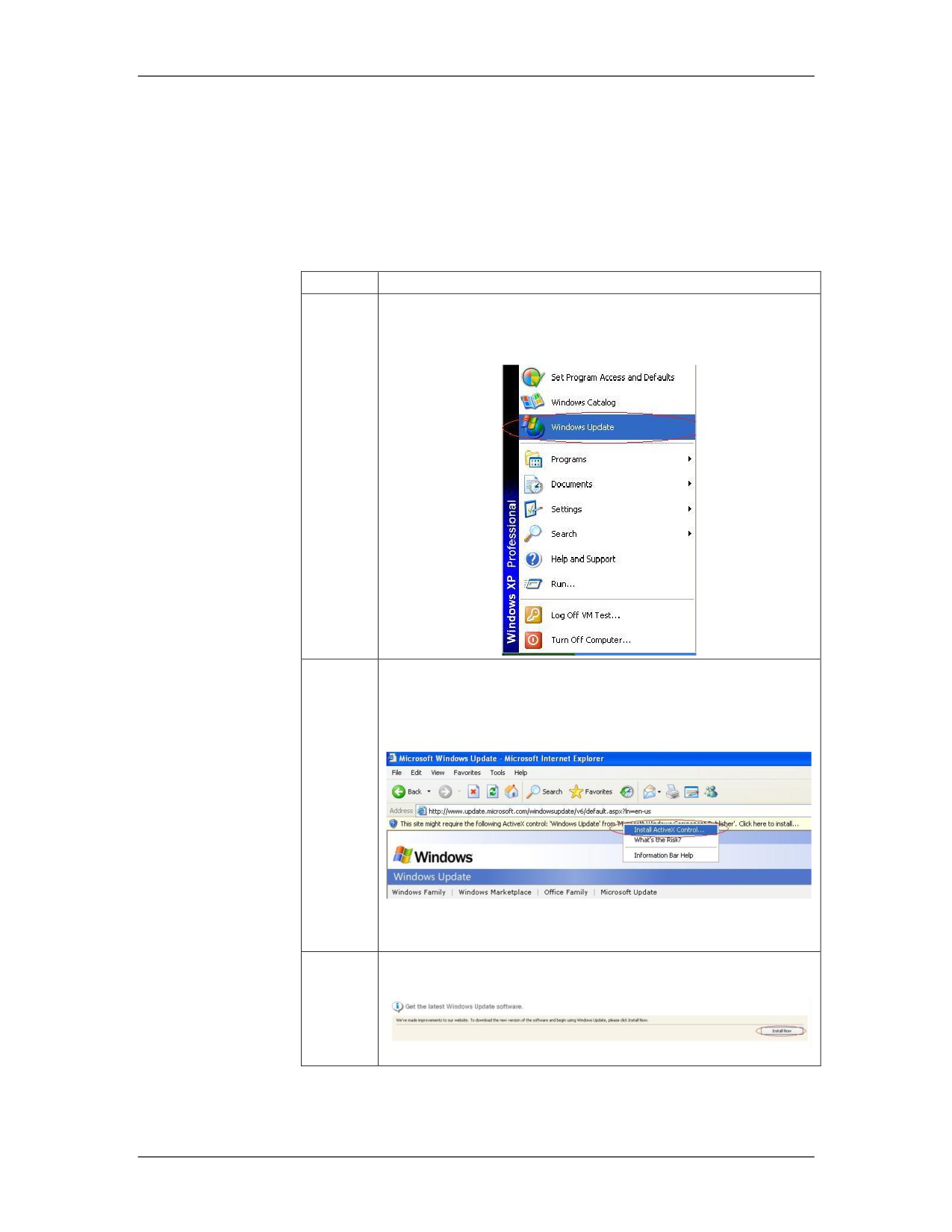Click the Windows logo on the page
952x1232 pixels.
(433, 856)
